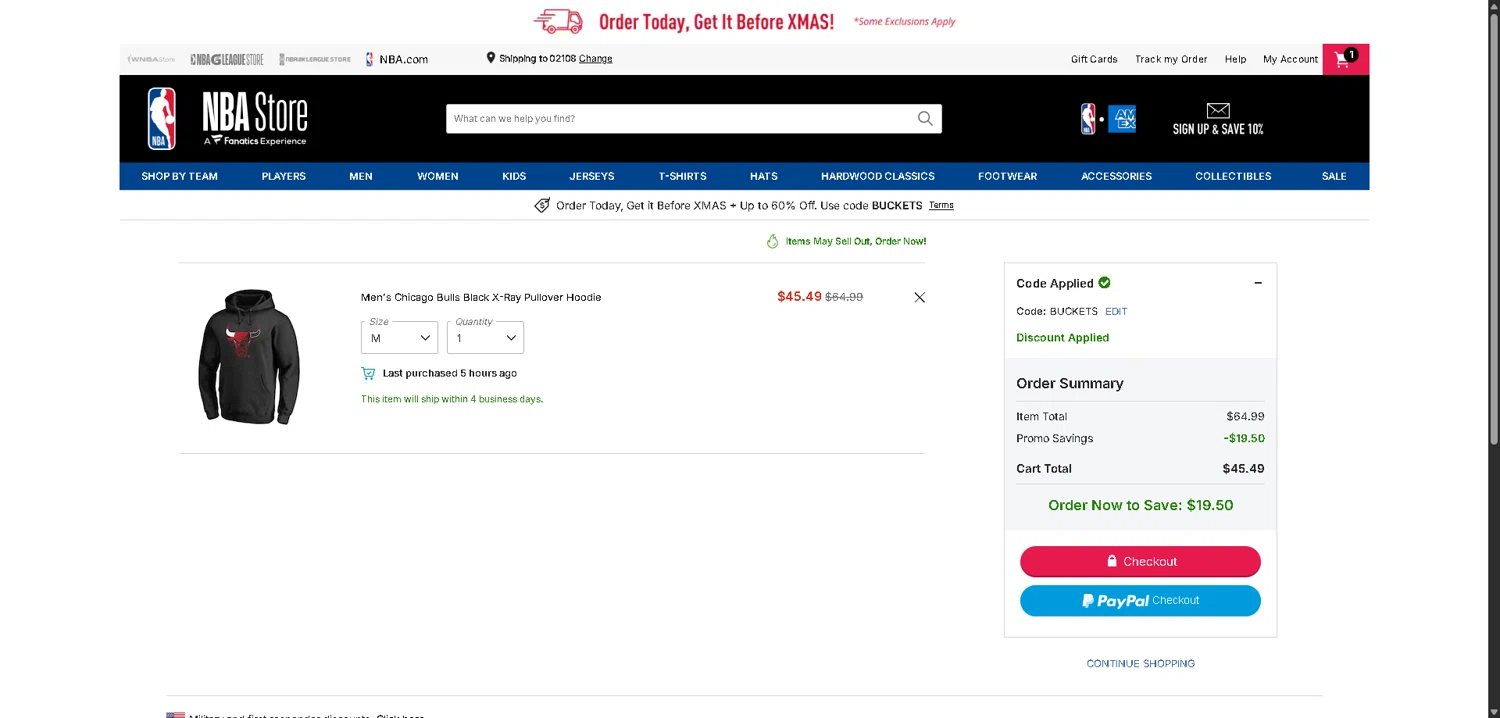1500x718 pixels.
Task: Click the Items May Sell Out flame icon
Action: (772, 241)
